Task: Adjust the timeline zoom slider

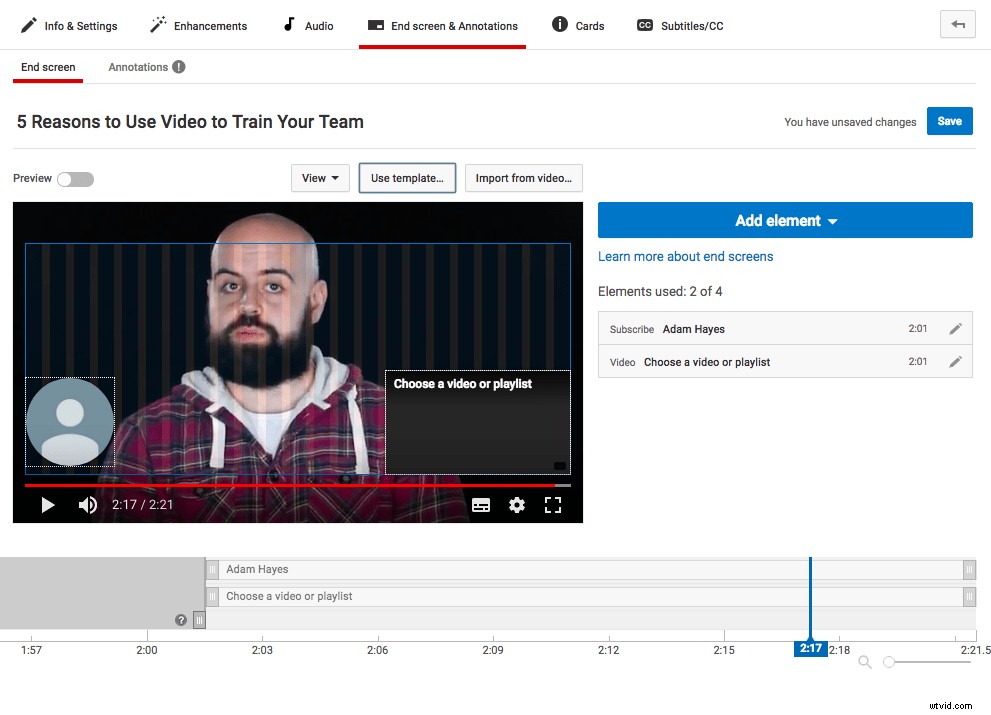Action: click(888, 662)
